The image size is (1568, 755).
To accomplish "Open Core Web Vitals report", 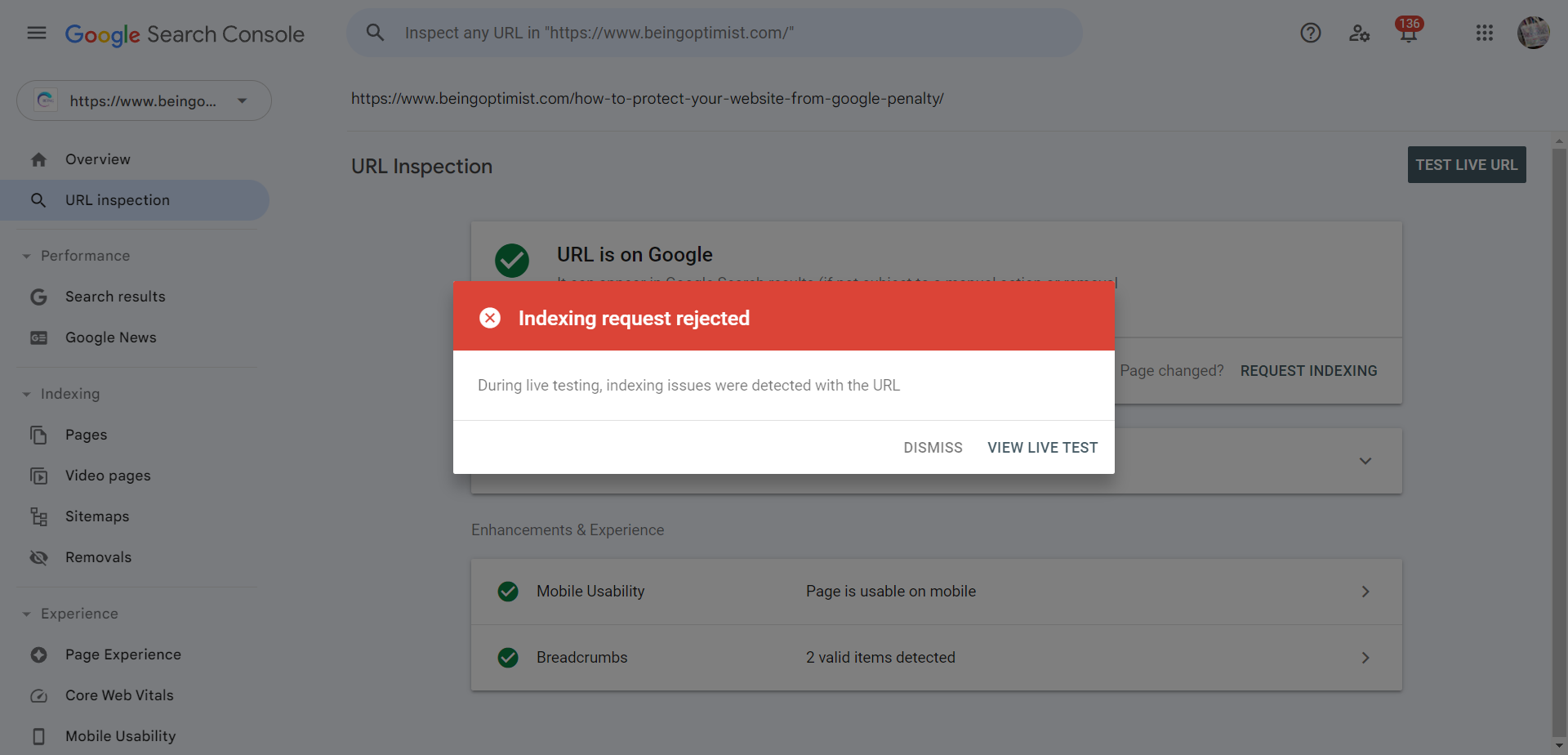I will (120, 695).
